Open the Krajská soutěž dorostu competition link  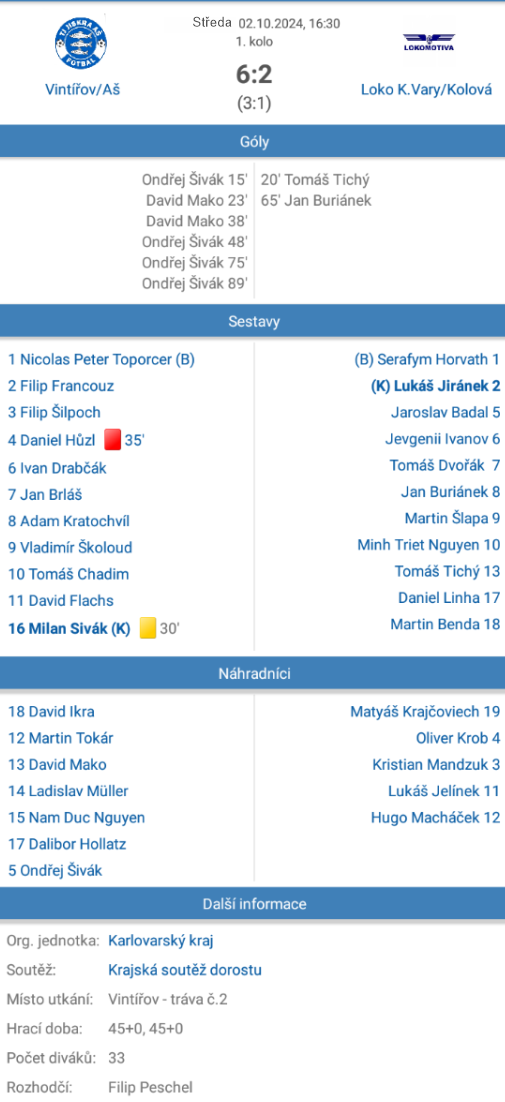point(185,971)
